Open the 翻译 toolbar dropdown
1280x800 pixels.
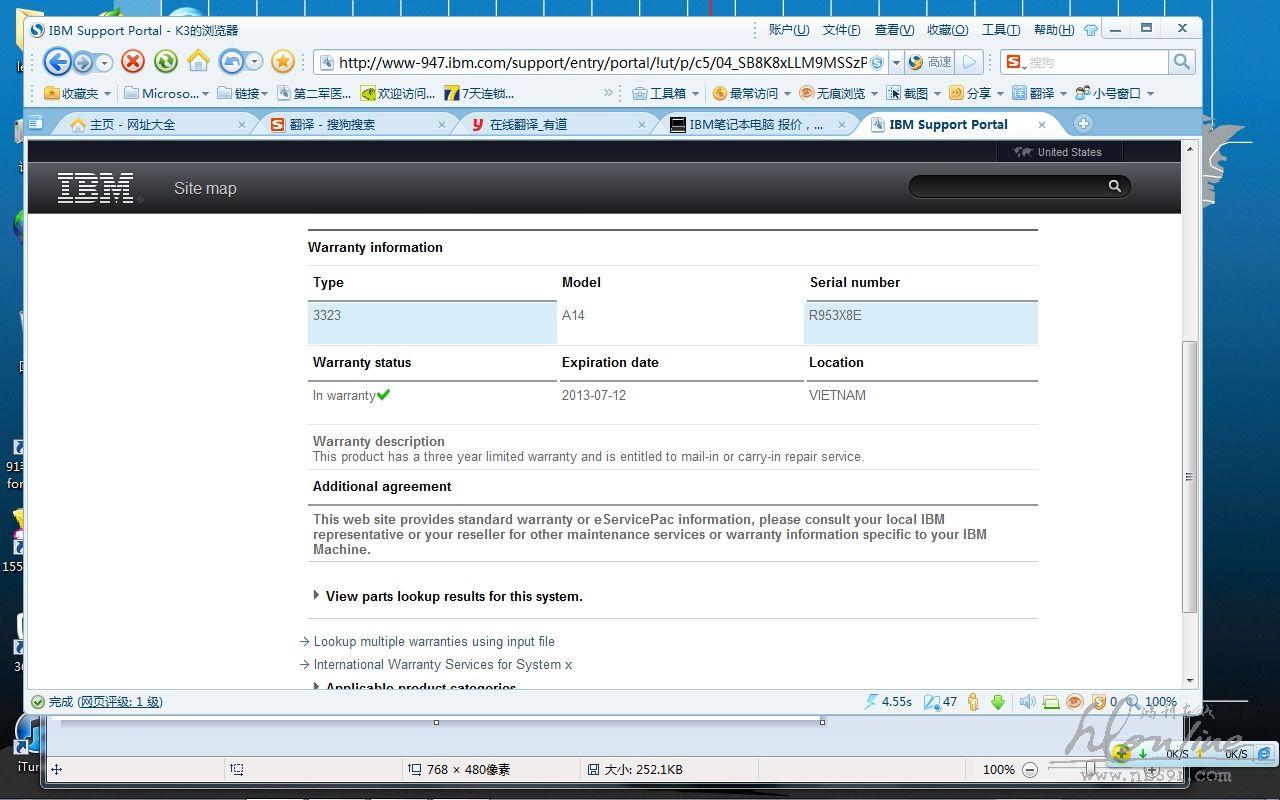pos(1041,93)
